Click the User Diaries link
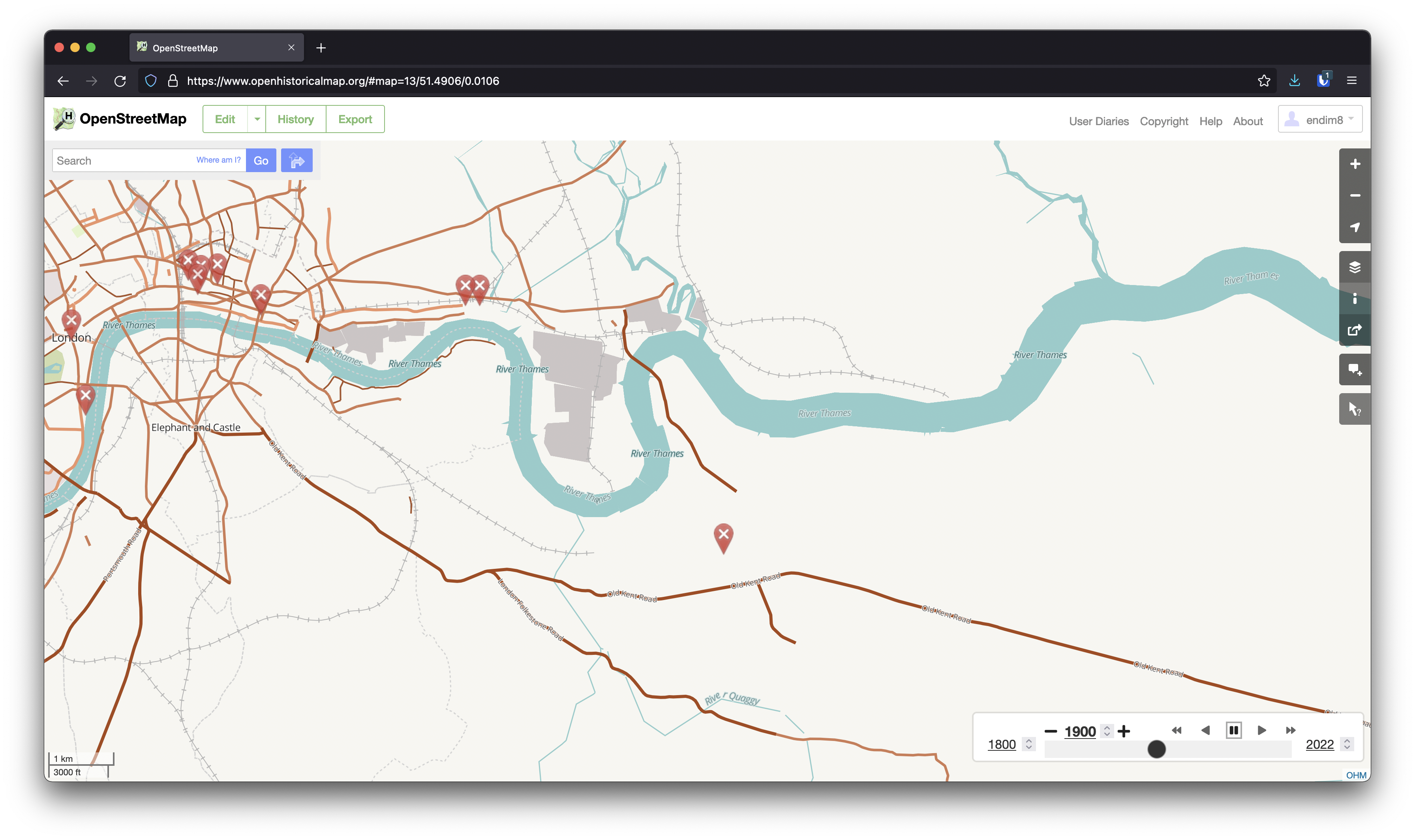The image size is (1415, 840). coord(1098,120)
